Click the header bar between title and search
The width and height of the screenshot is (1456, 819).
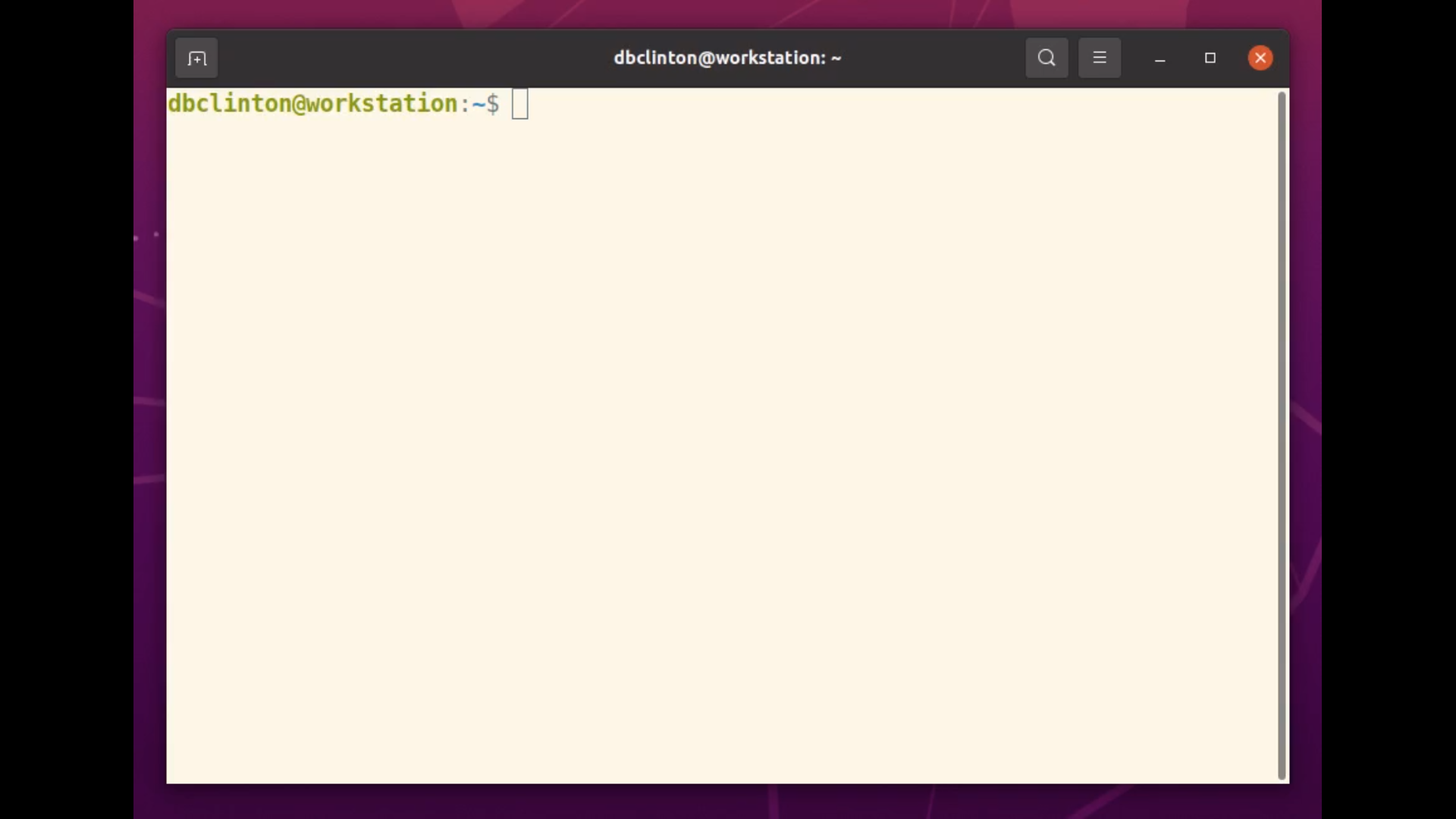933,58
